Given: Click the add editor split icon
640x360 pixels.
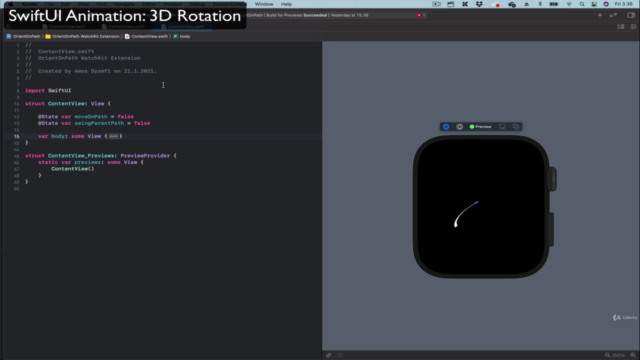Looking at the screenshot, I should tap(633, 27).
